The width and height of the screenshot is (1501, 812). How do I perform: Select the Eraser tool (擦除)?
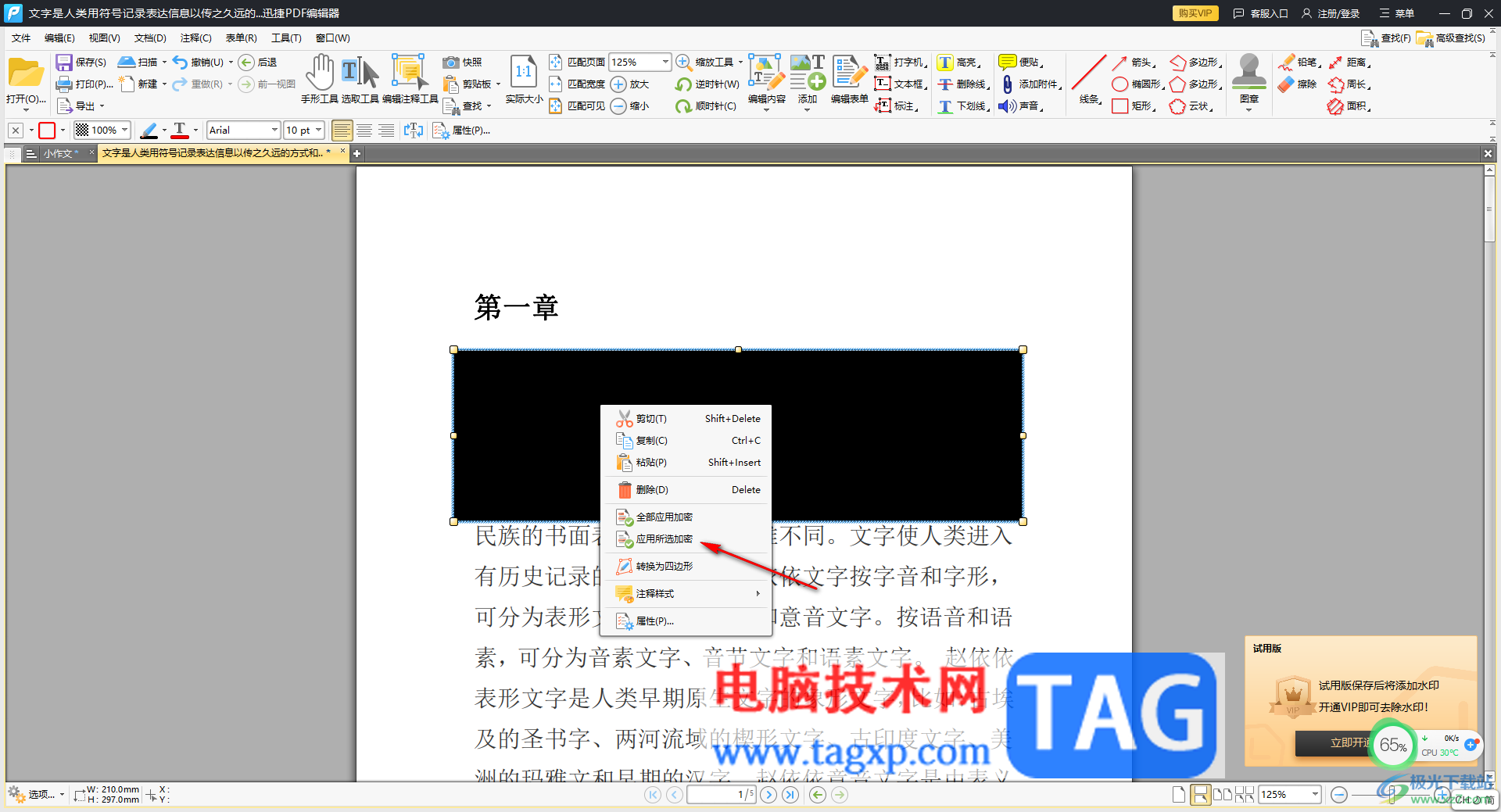point(1298,84)
